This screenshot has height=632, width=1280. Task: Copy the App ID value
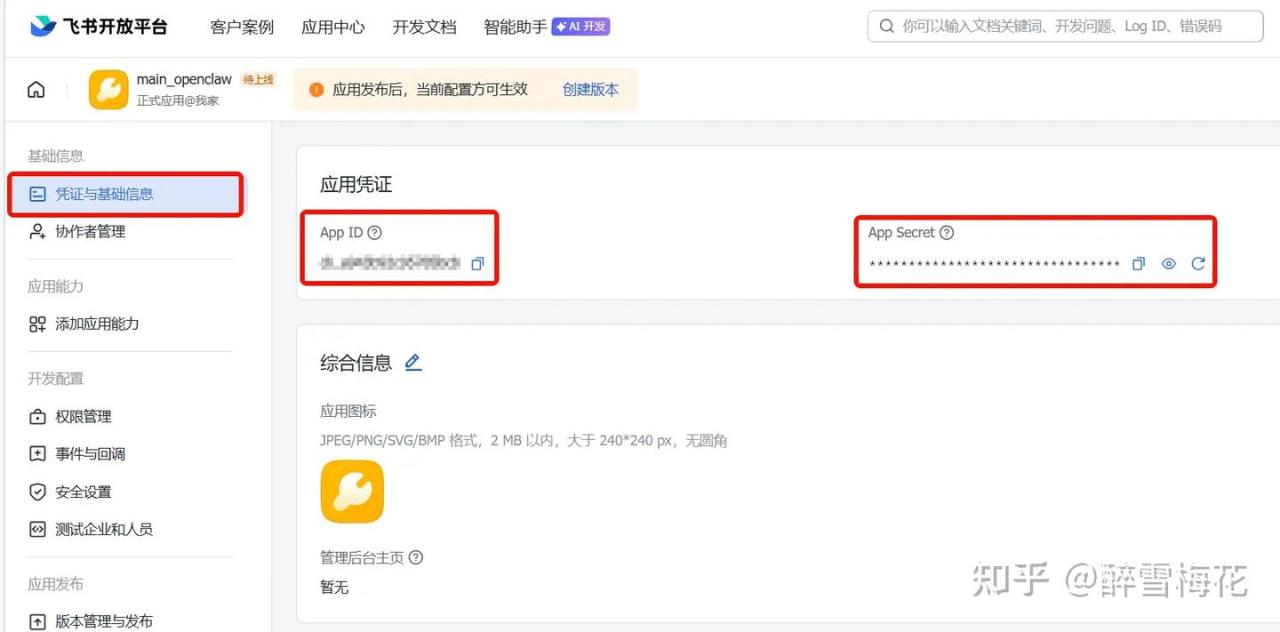point(478,264)
